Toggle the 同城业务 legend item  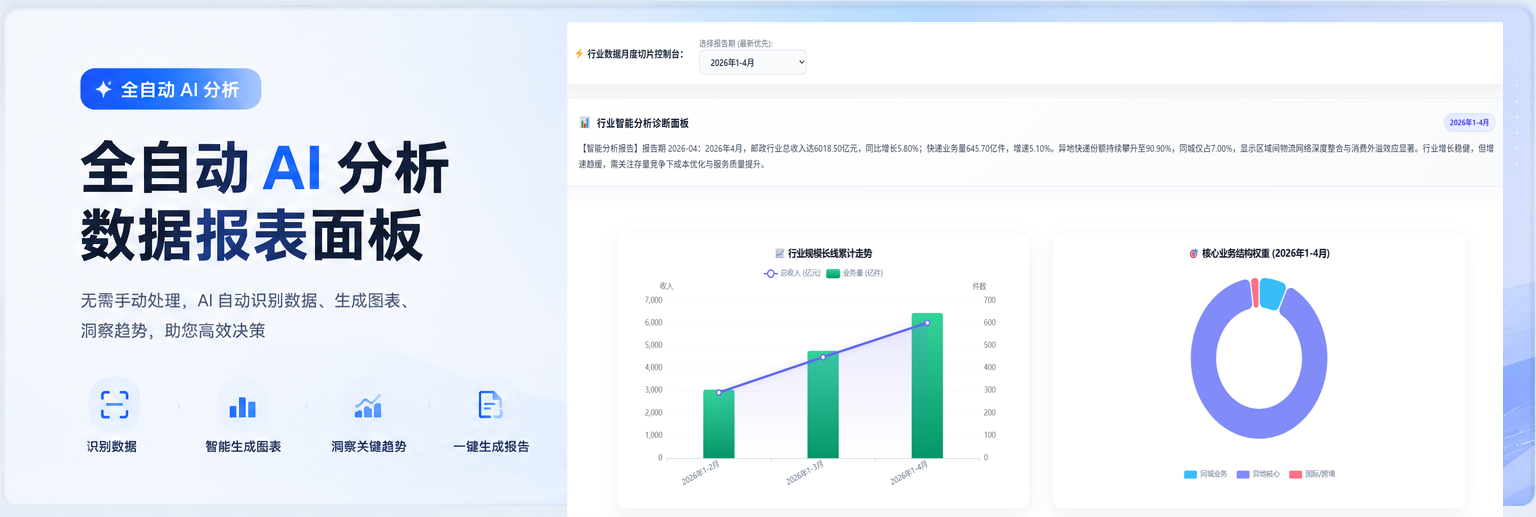(1205, 474)
